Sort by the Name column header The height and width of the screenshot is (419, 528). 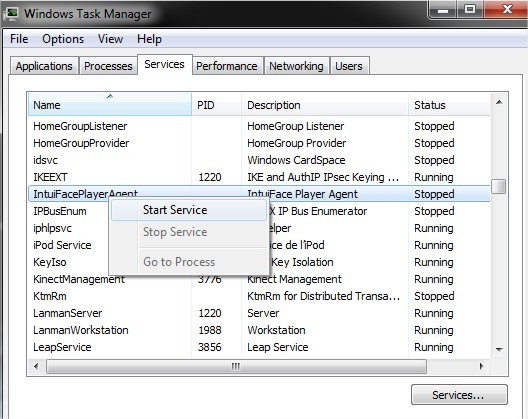point(110,105)
